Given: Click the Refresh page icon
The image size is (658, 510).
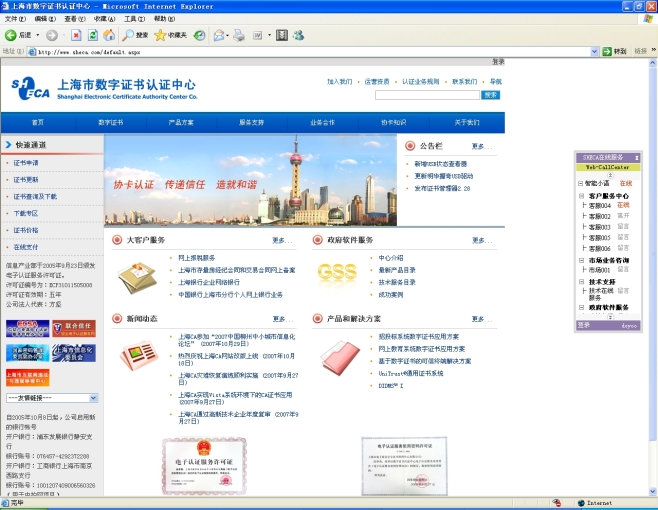Looking at the screenshot, I should coord(92,35).
